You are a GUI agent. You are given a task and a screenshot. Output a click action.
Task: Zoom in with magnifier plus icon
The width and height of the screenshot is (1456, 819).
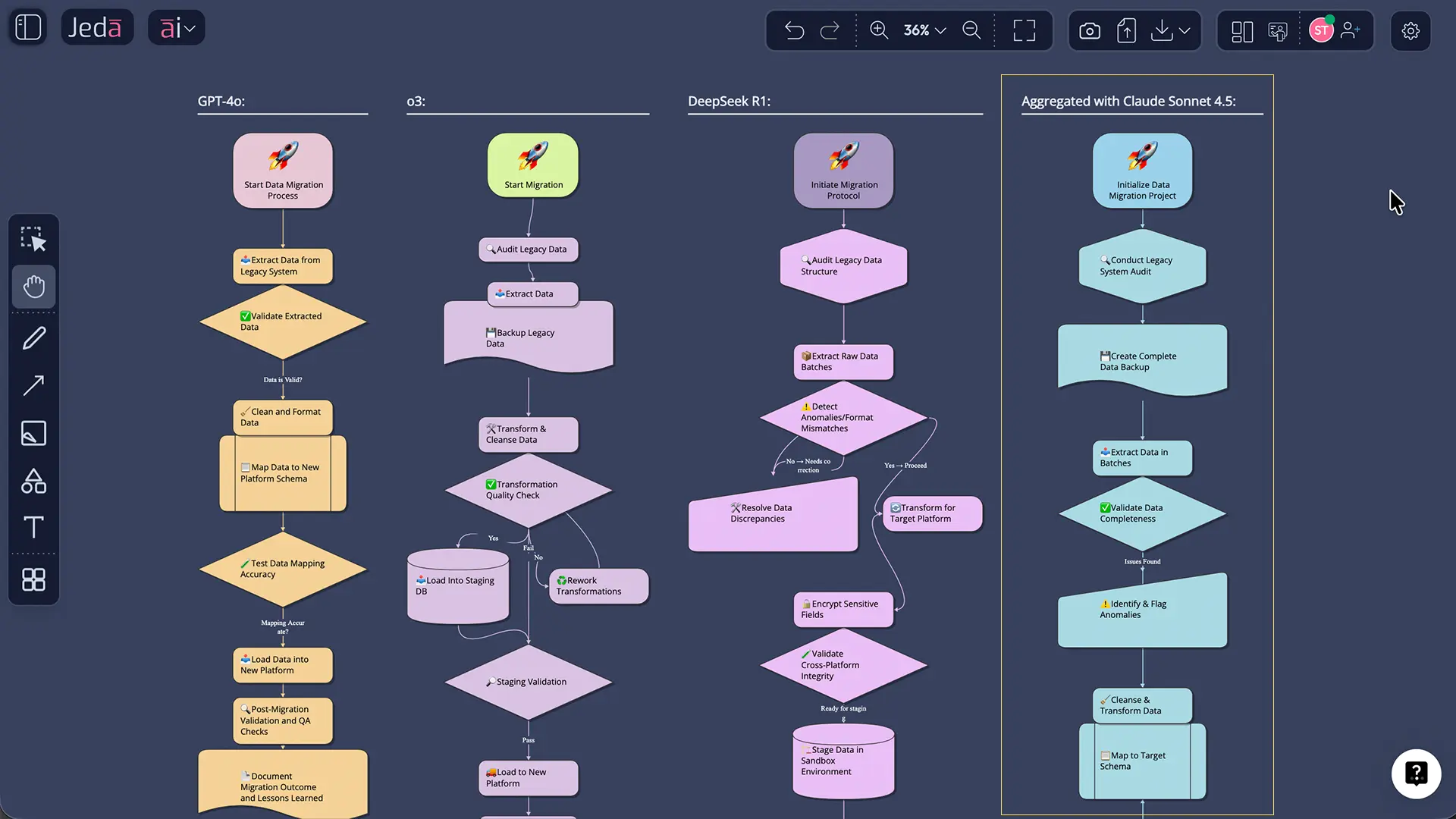click(879, 30)
